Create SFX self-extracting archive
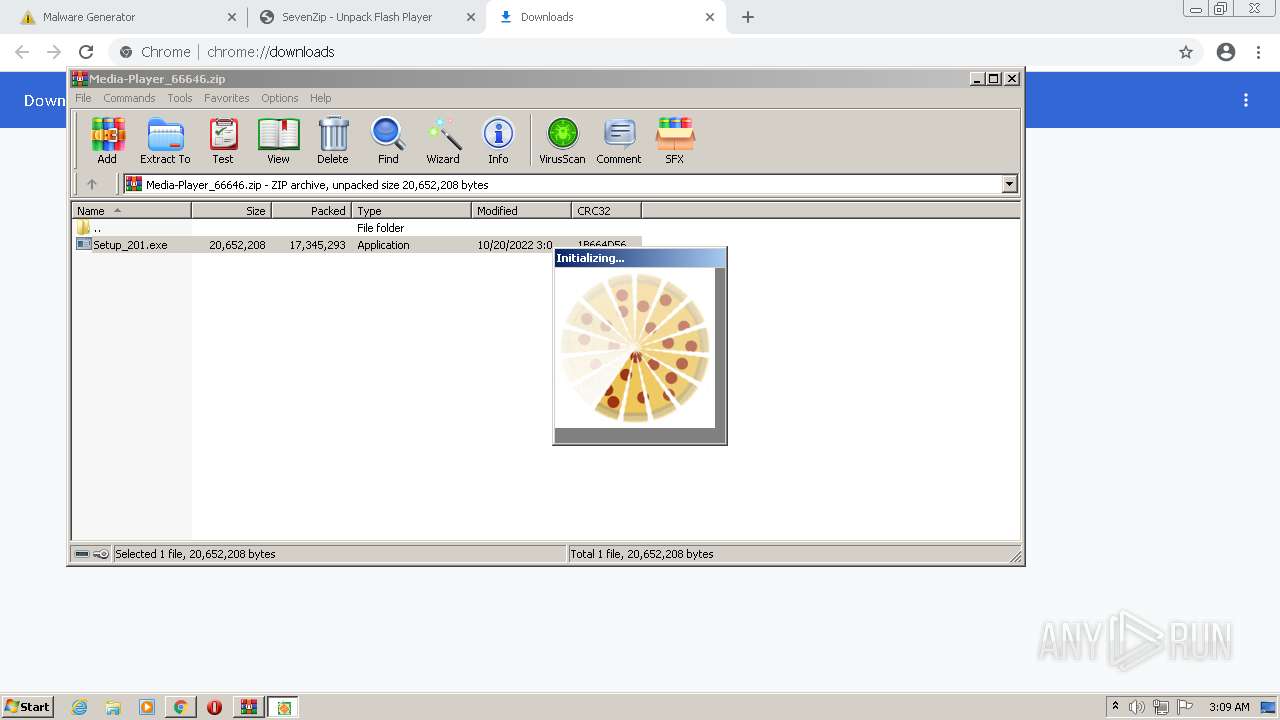The width and height of the screenshot is (1280, 720). click(675, 140)
